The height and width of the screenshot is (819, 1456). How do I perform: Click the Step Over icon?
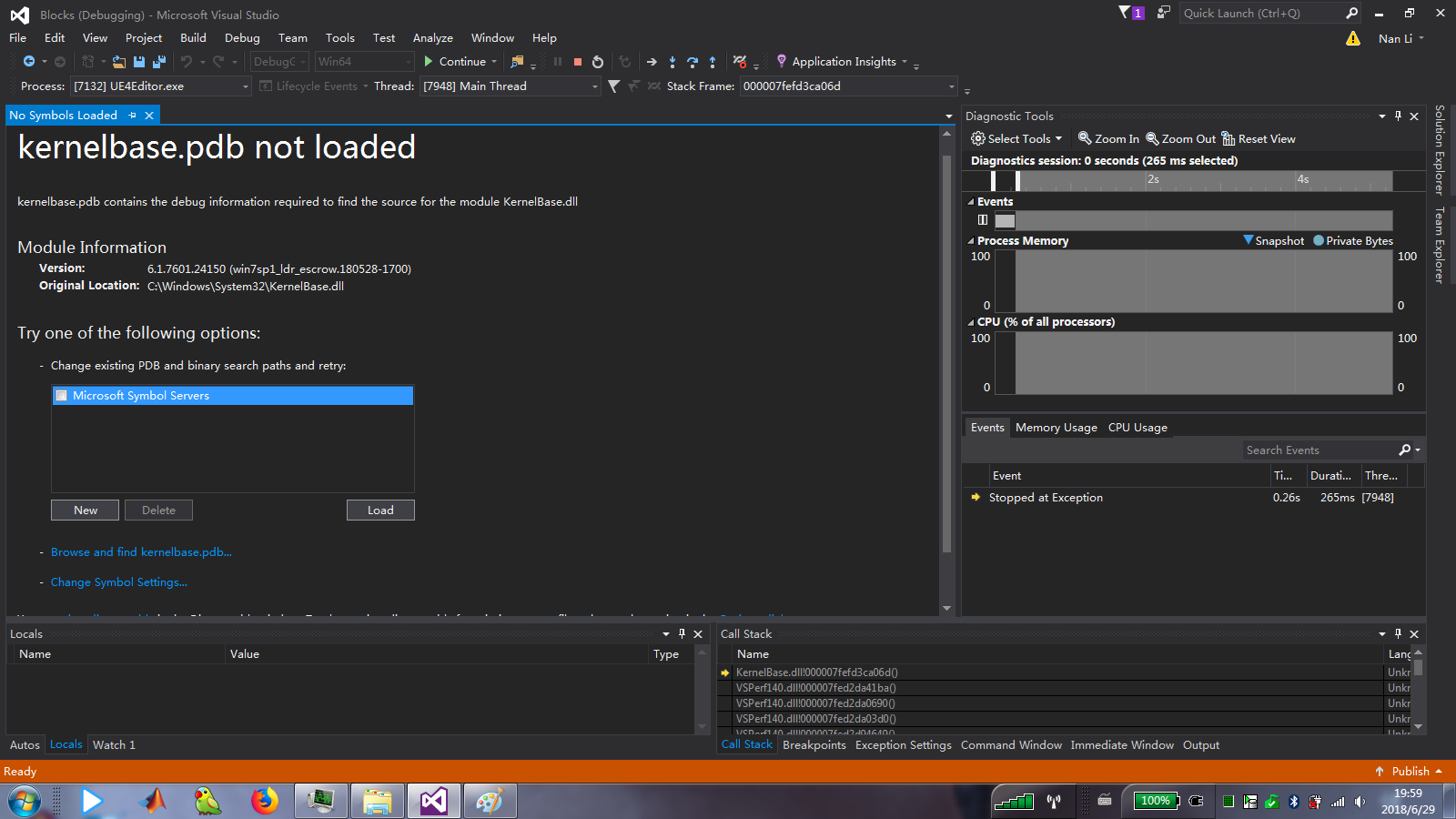[693, 61]
